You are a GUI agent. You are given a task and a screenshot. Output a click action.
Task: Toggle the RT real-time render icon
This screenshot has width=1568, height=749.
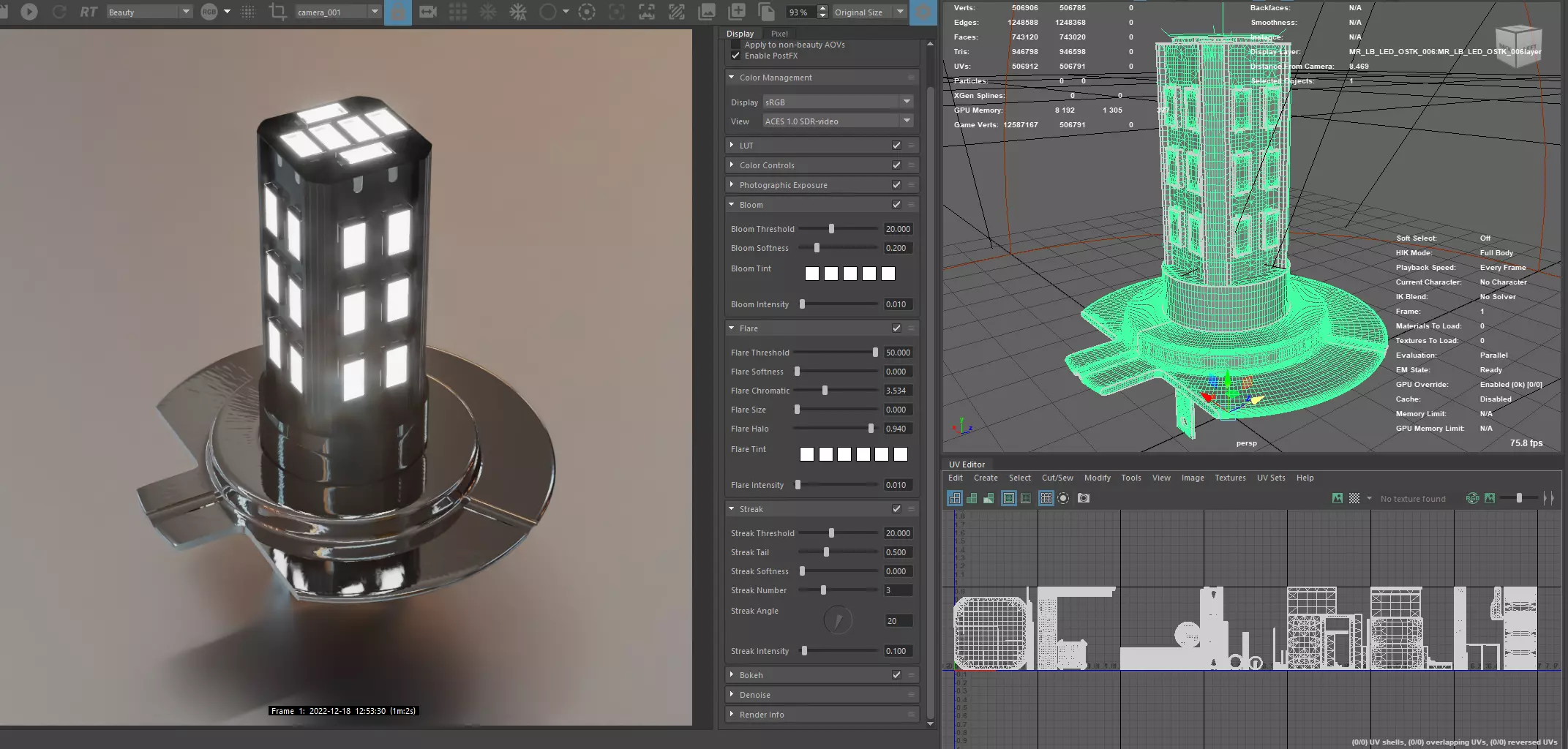click(89, 12)
